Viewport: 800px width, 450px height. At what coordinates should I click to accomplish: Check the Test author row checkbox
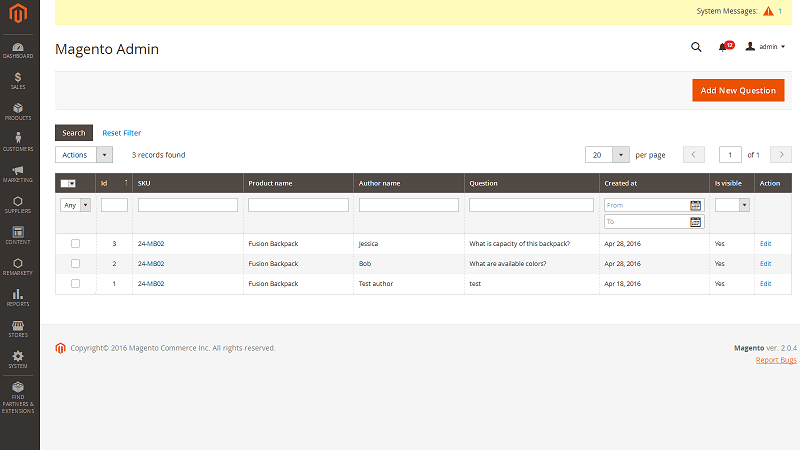75,283
